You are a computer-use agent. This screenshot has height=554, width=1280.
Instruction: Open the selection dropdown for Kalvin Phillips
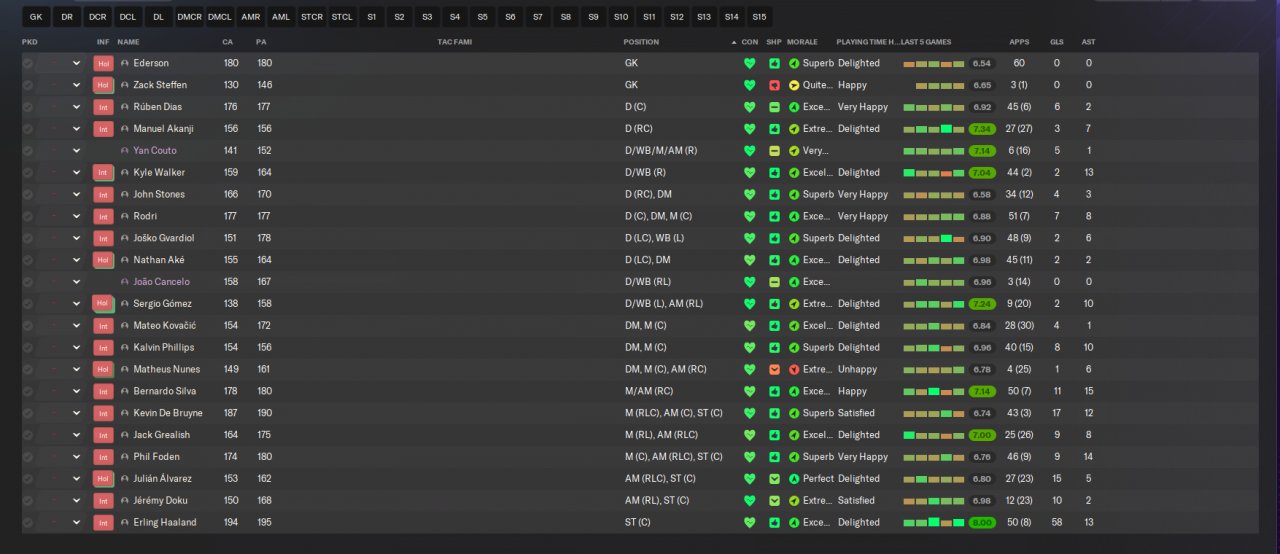tap(76, 347)
